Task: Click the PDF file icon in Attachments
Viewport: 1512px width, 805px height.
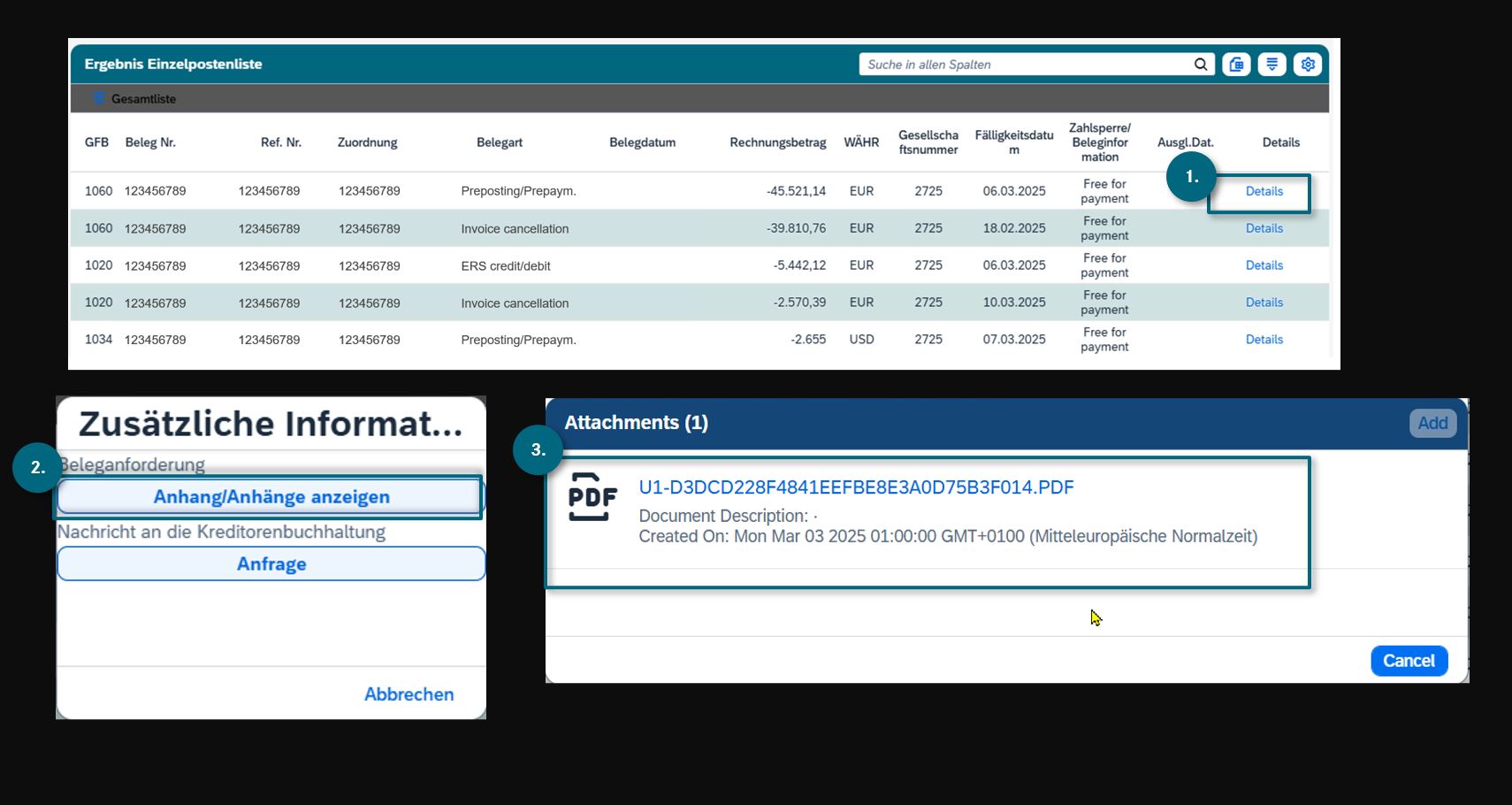Action: [x=592, y=497]
